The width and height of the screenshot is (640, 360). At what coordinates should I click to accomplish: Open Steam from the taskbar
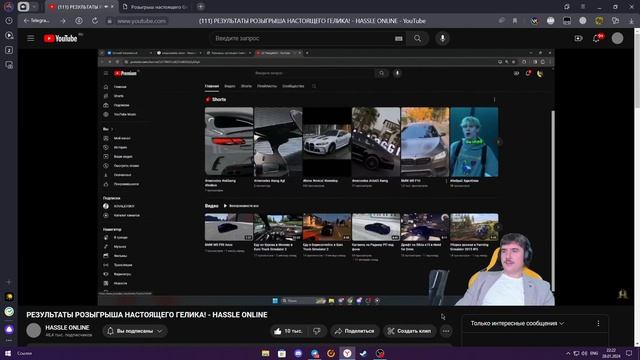363,353
